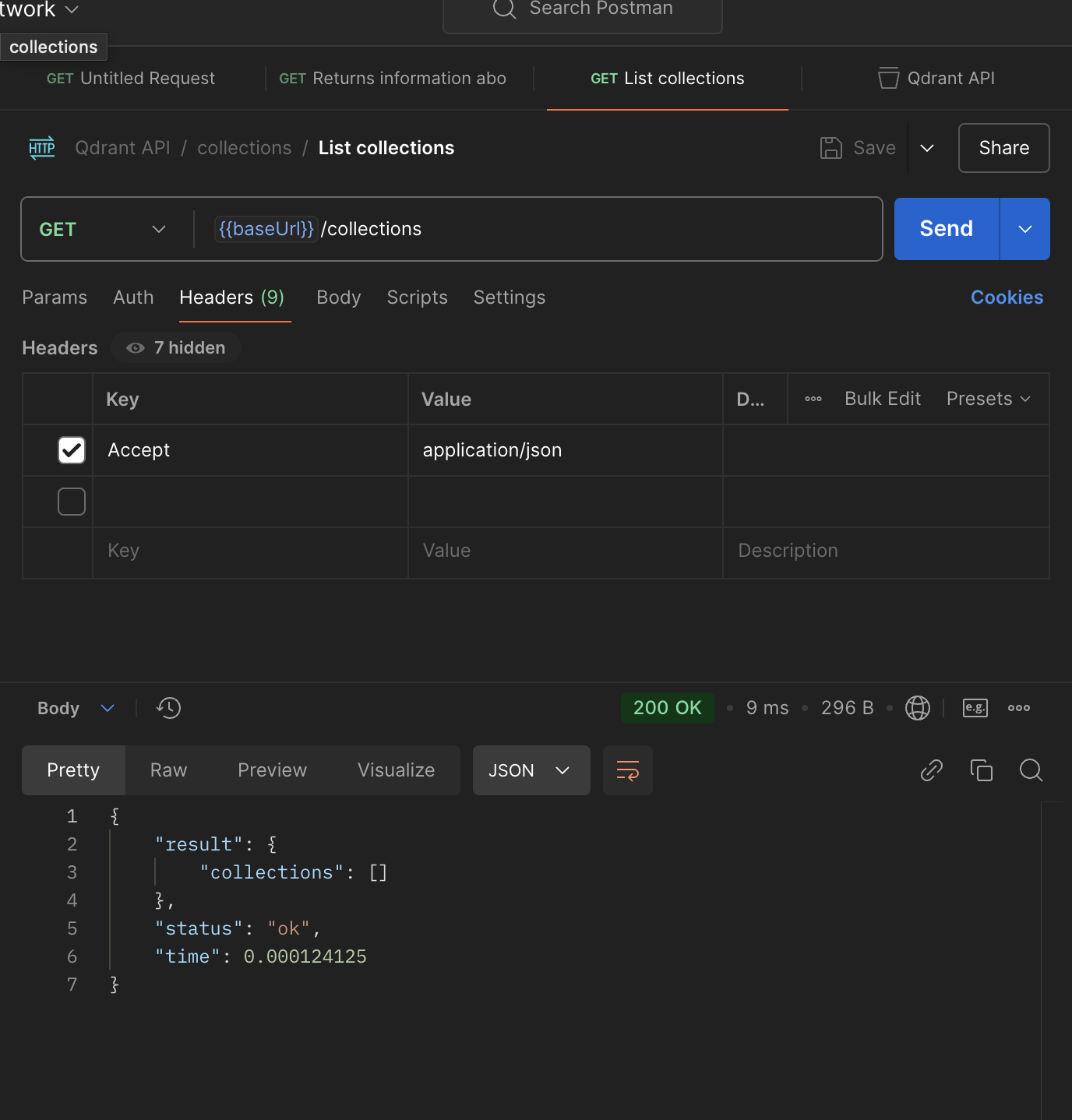The width and height of the screenshot is (1072, 1120).
Task: Search within the response body
Action: pyautogui.click(x=1031, y=770)
